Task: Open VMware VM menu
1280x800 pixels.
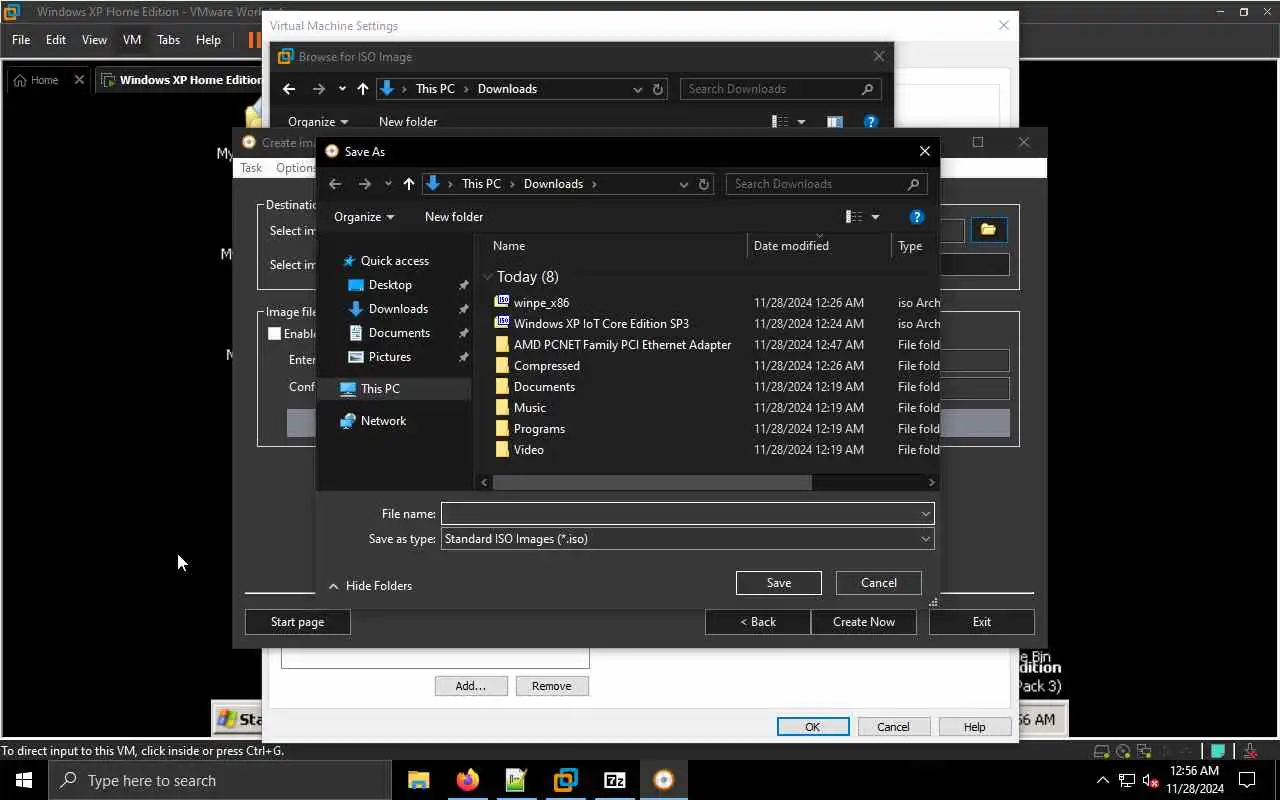Action: tap(132, 40)
